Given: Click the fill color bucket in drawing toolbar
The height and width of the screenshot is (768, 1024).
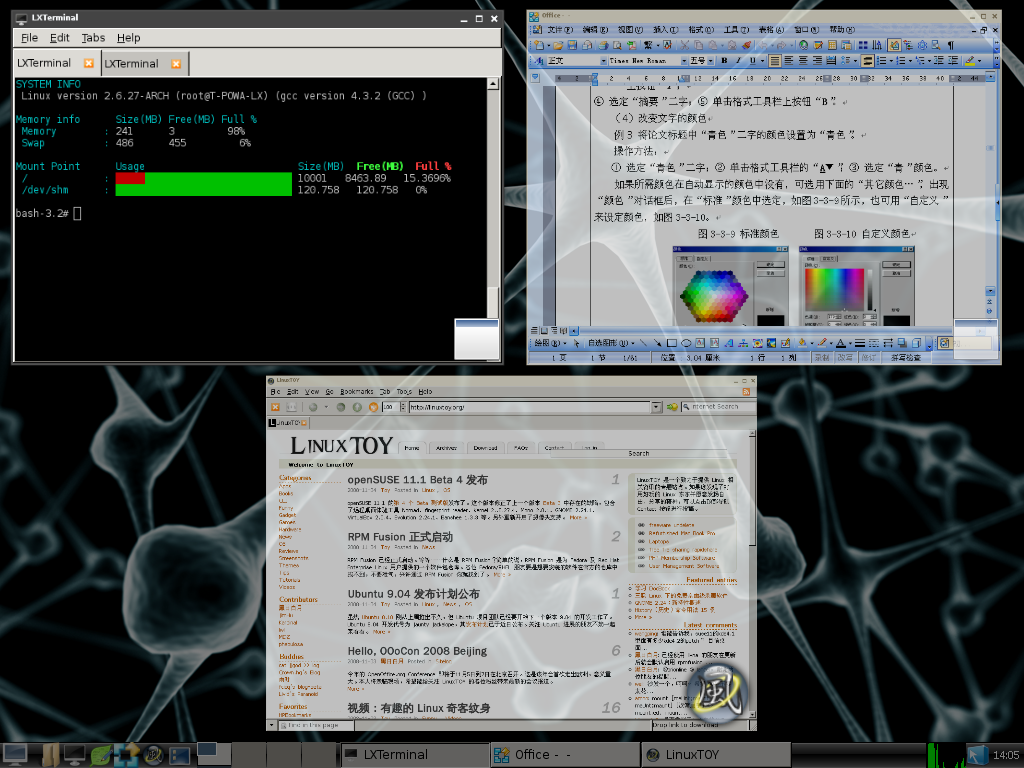Looking at the screenshot, I should click(x=802, y=343).
